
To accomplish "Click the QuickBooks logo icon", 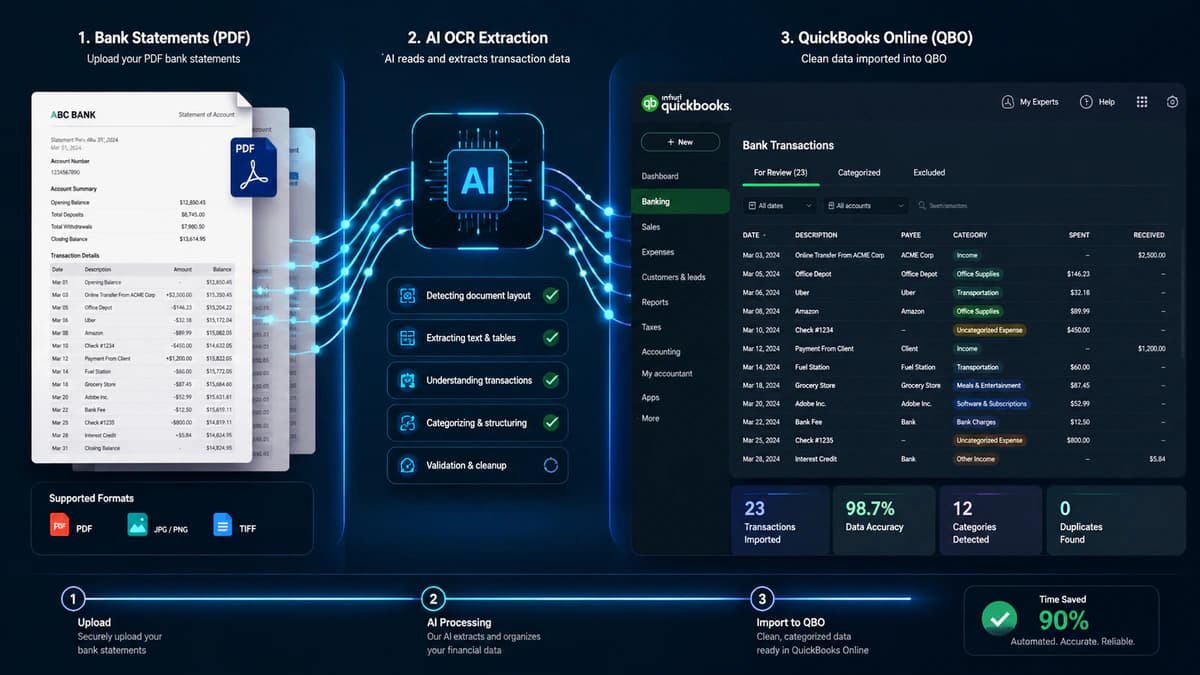I will tap(650, 103).
